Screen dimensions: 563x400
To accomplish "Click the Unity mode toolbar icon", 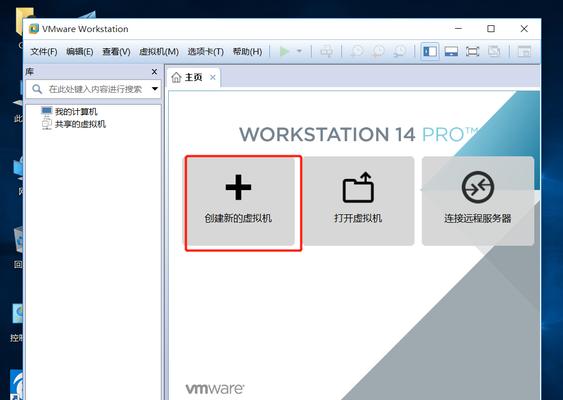I will [494, 51].
